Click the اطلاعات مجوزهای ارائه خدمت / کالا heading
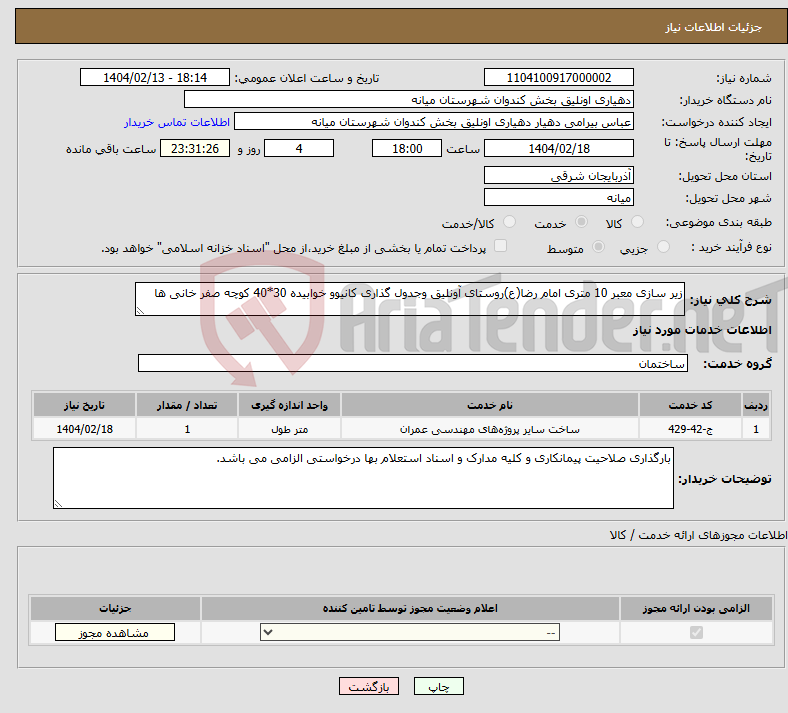This screenshot has width=788, height=713. click(699, 535)
